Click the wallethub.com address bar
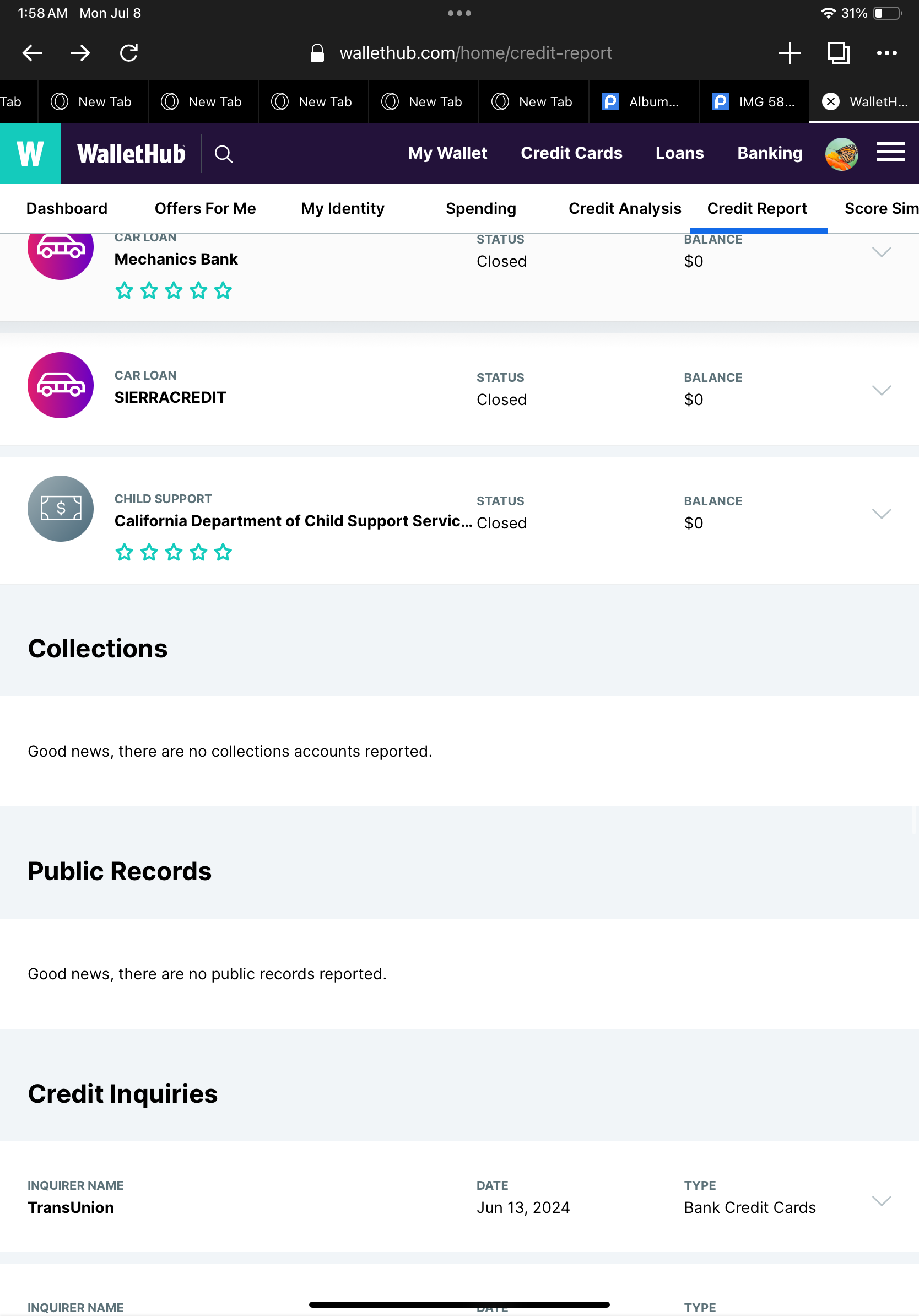 click(475, 53)
